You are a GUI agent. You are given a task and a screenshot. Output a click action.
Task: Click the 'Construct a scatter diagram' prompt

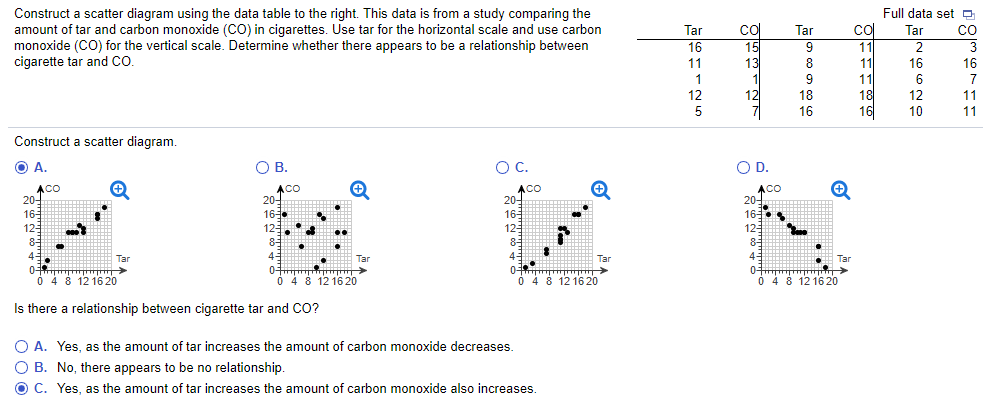pos(95,143)
